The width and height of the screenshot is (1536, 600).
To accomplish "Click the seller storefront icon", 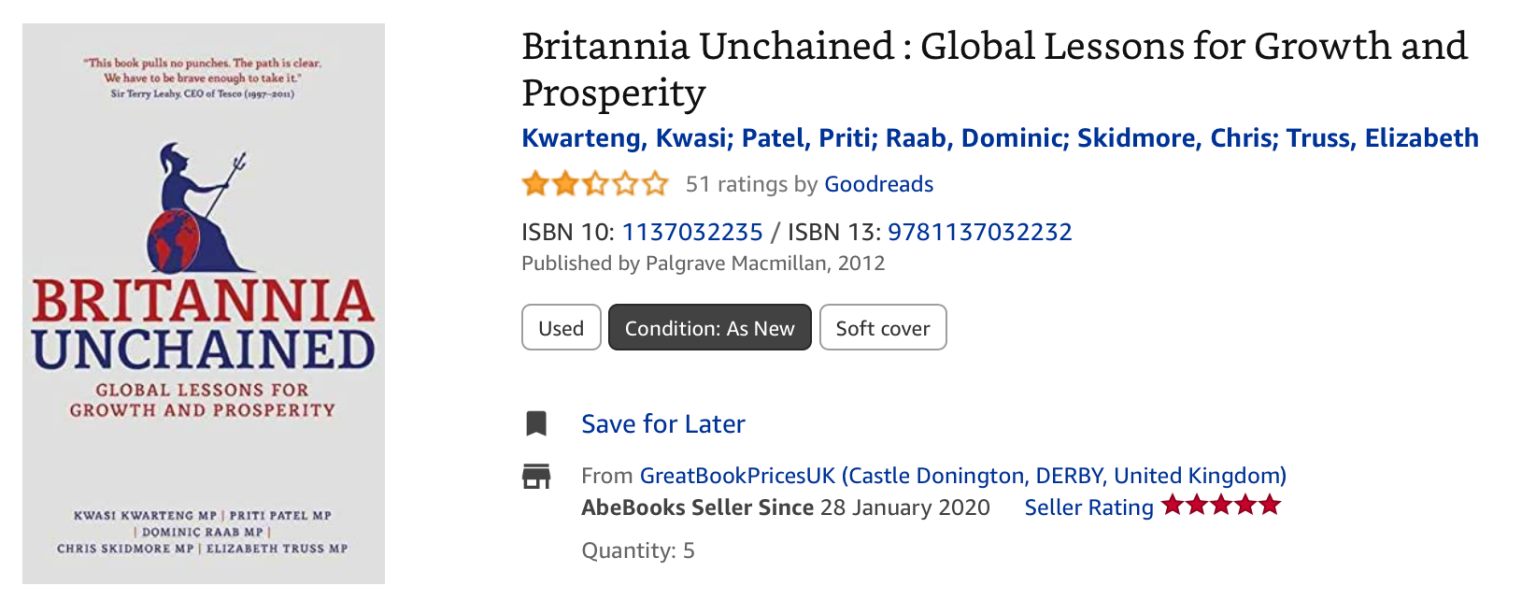I will (x=537, y=476).
